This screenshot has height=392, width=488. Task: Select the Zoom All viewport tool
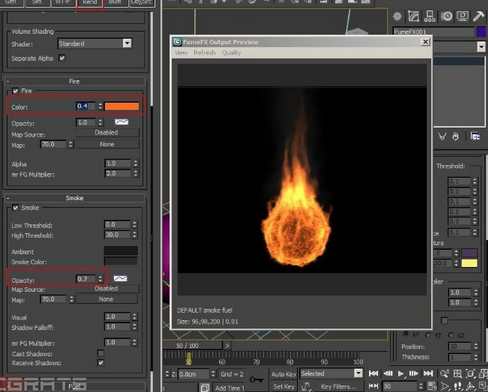click(457, 374)
